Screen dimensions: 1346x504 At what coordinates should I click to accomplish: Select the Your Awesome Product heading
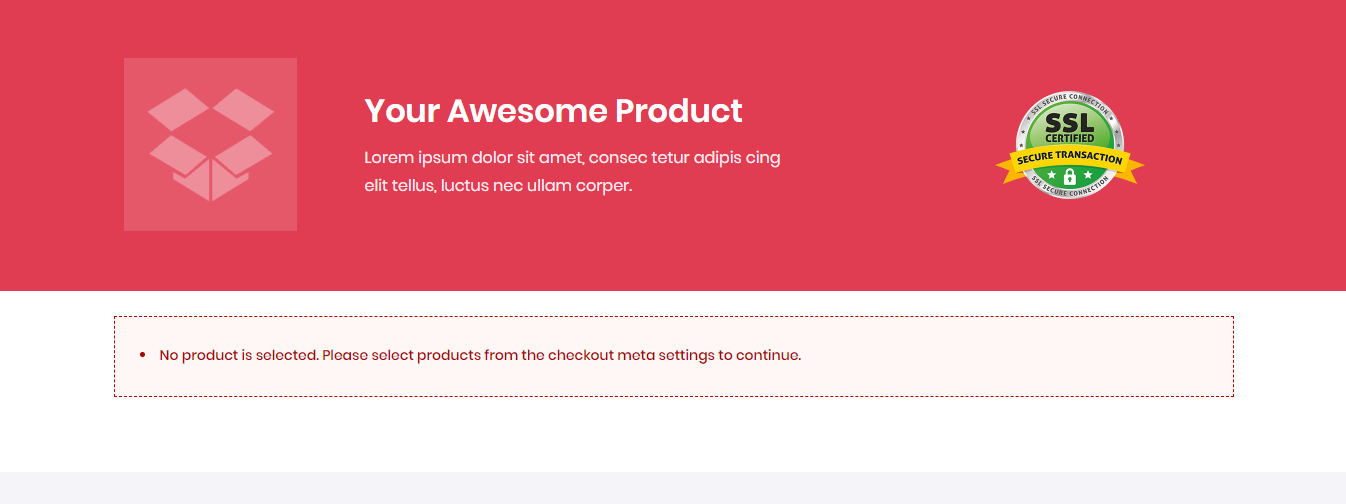pyautogui.click(x=553, y=110)
